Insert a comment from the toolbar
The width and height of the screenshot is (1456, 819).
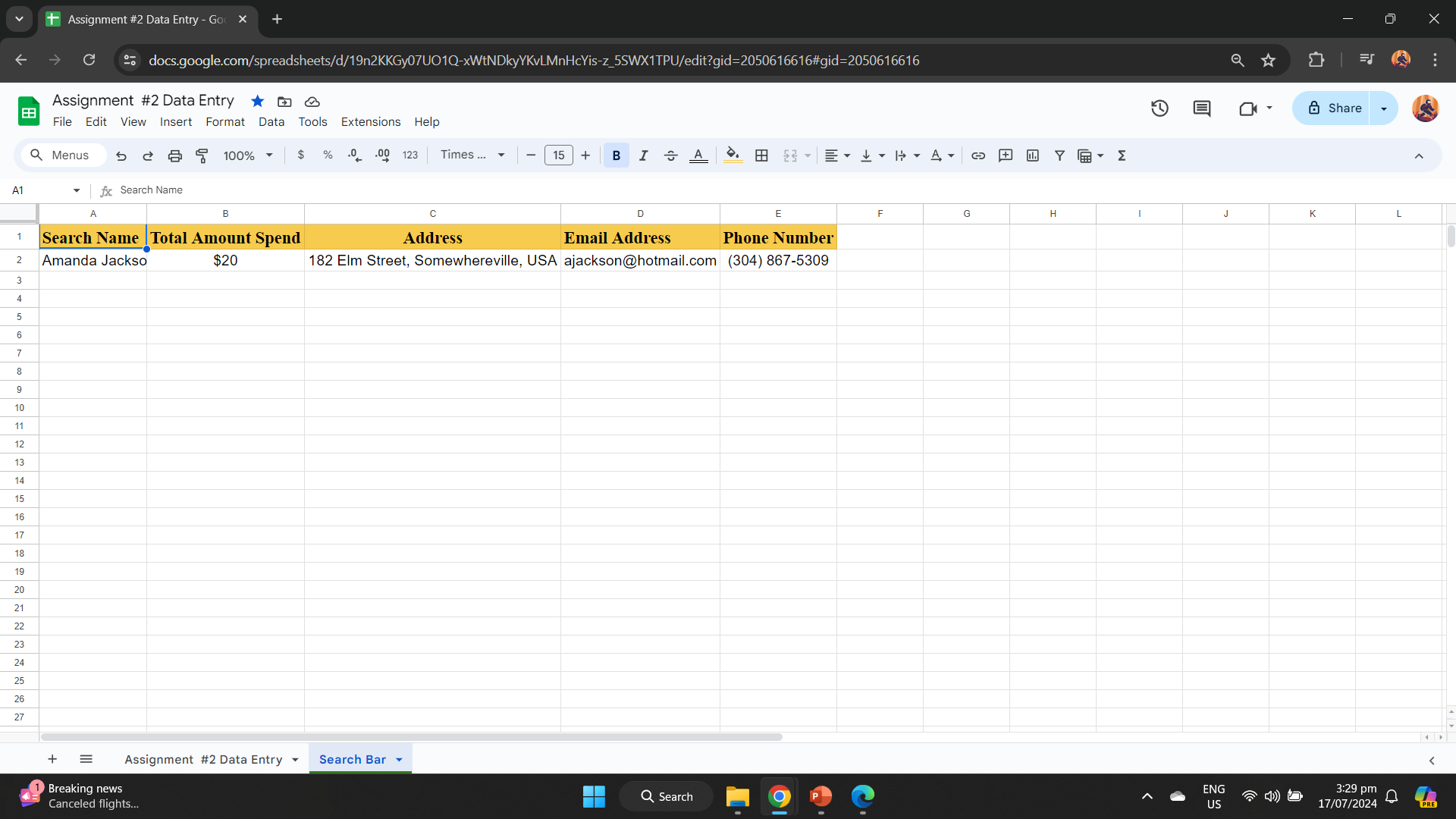[1006, 155]
